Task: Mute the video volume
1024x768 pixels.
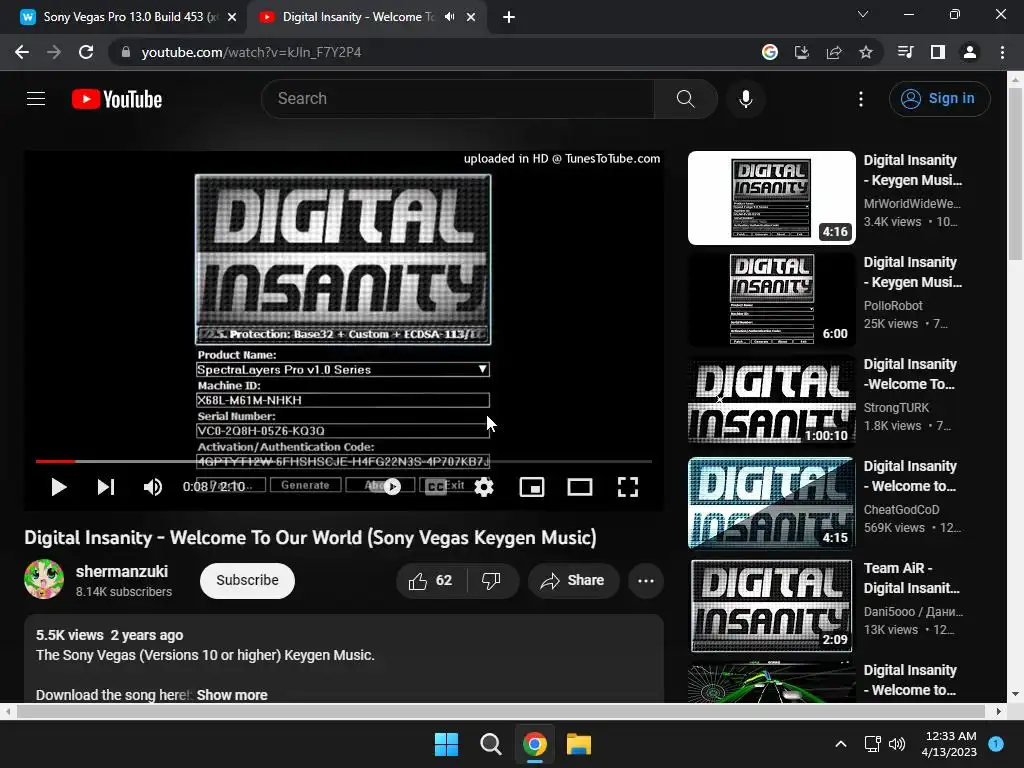Action: pos(152,487)
